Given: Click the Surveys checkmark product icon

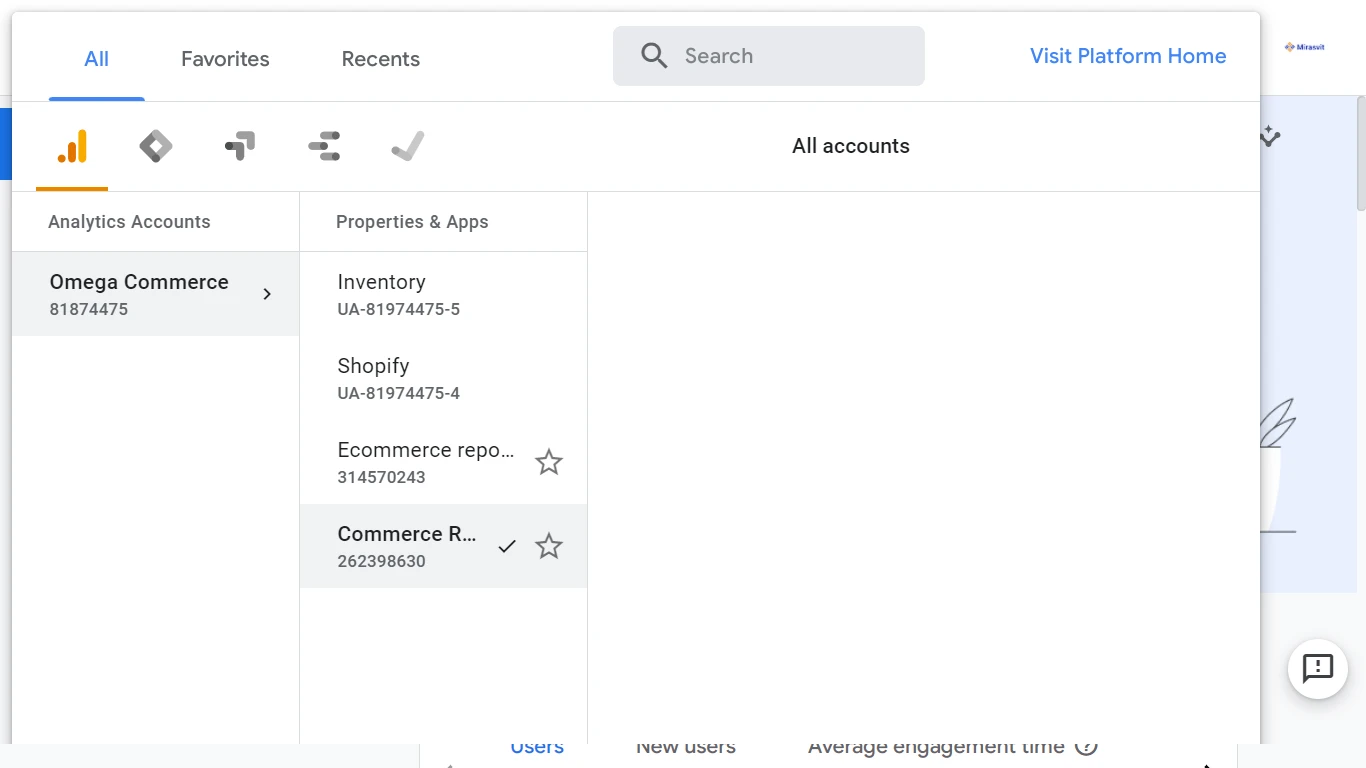Looking at the screenshot, I should [x=408, y=147].
